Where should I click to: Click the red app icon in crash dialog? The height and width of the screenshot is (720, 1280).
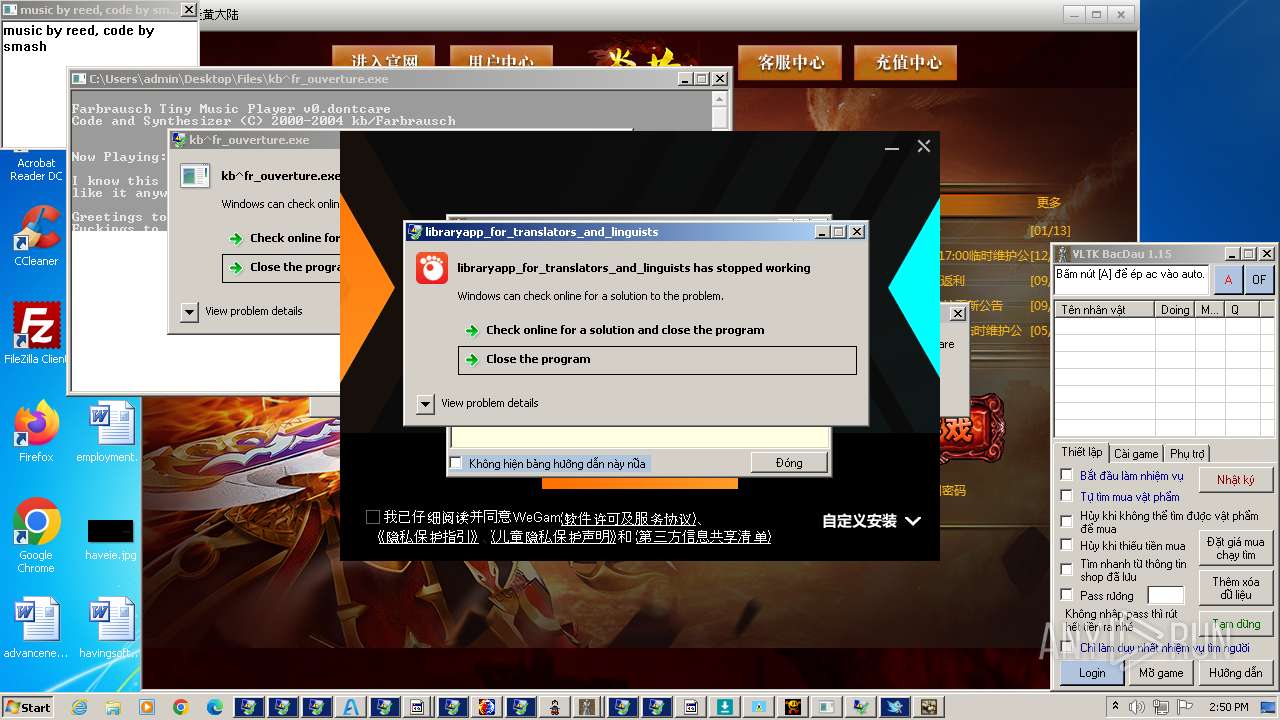click(432, 268)
